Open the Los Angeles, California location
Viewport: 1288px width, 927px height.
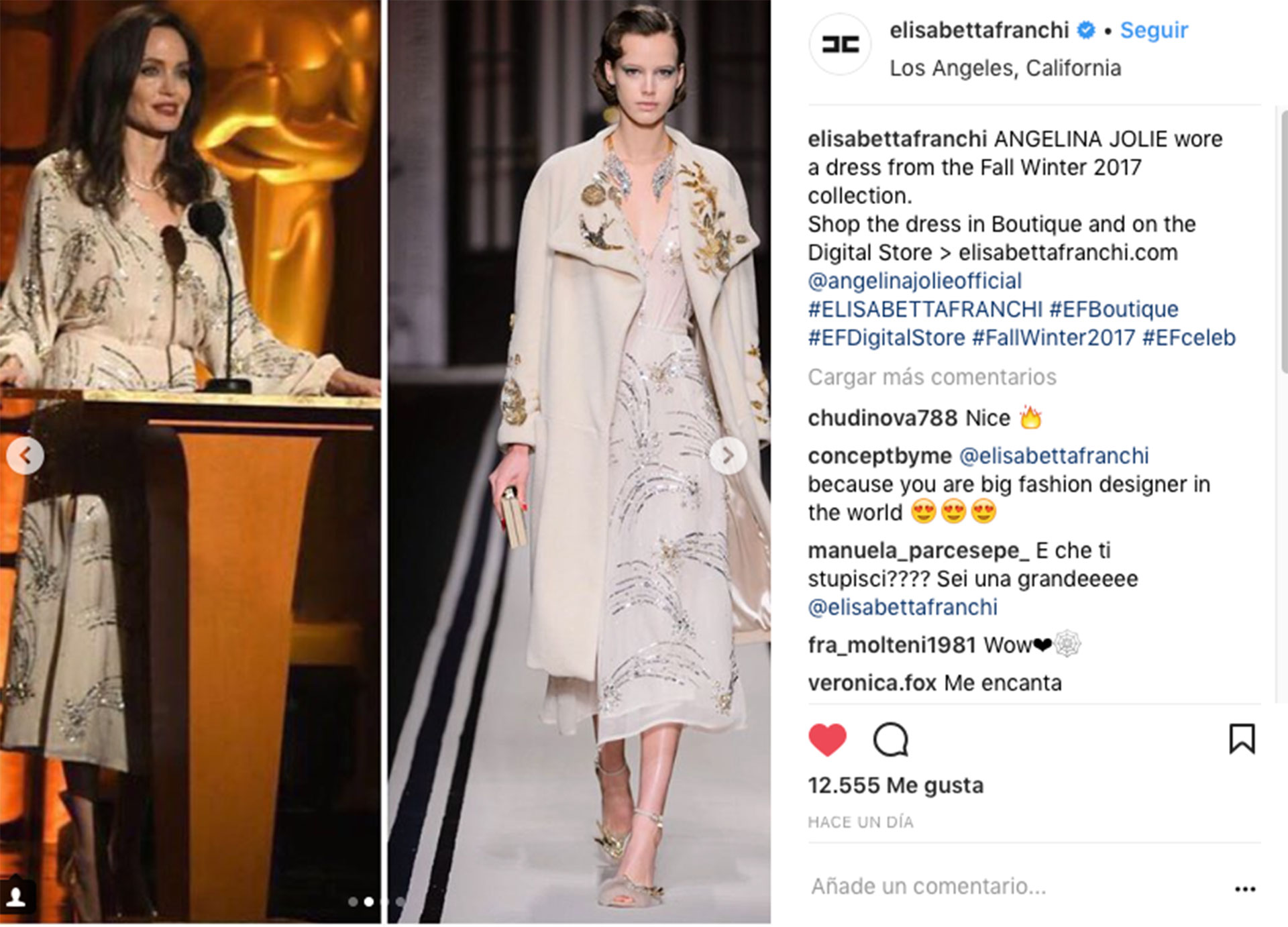[1005, 68]
